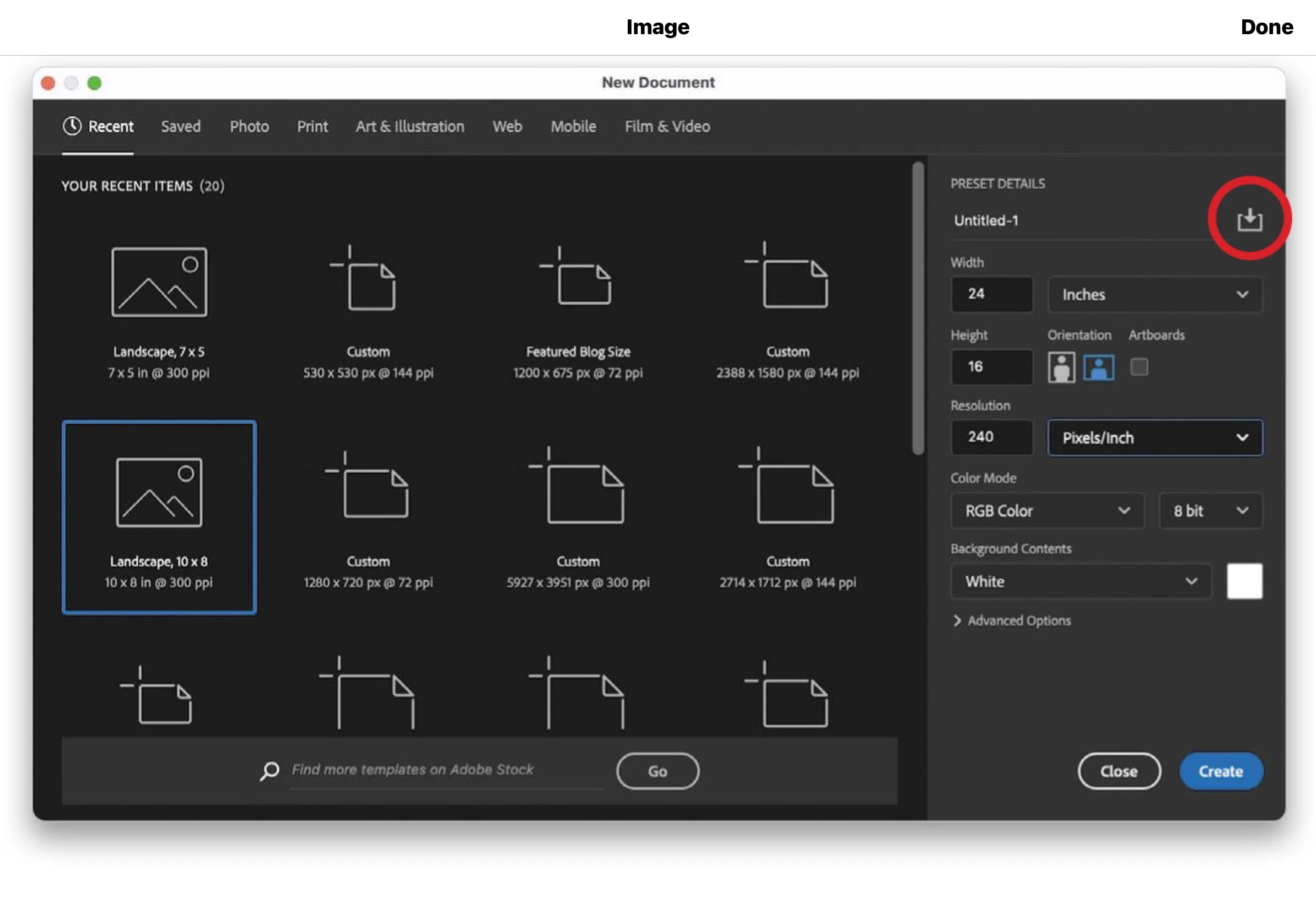1316x919 pixels.
Task: Click the search magnifier icon for Adobe Stock
Action: (269, 771)
